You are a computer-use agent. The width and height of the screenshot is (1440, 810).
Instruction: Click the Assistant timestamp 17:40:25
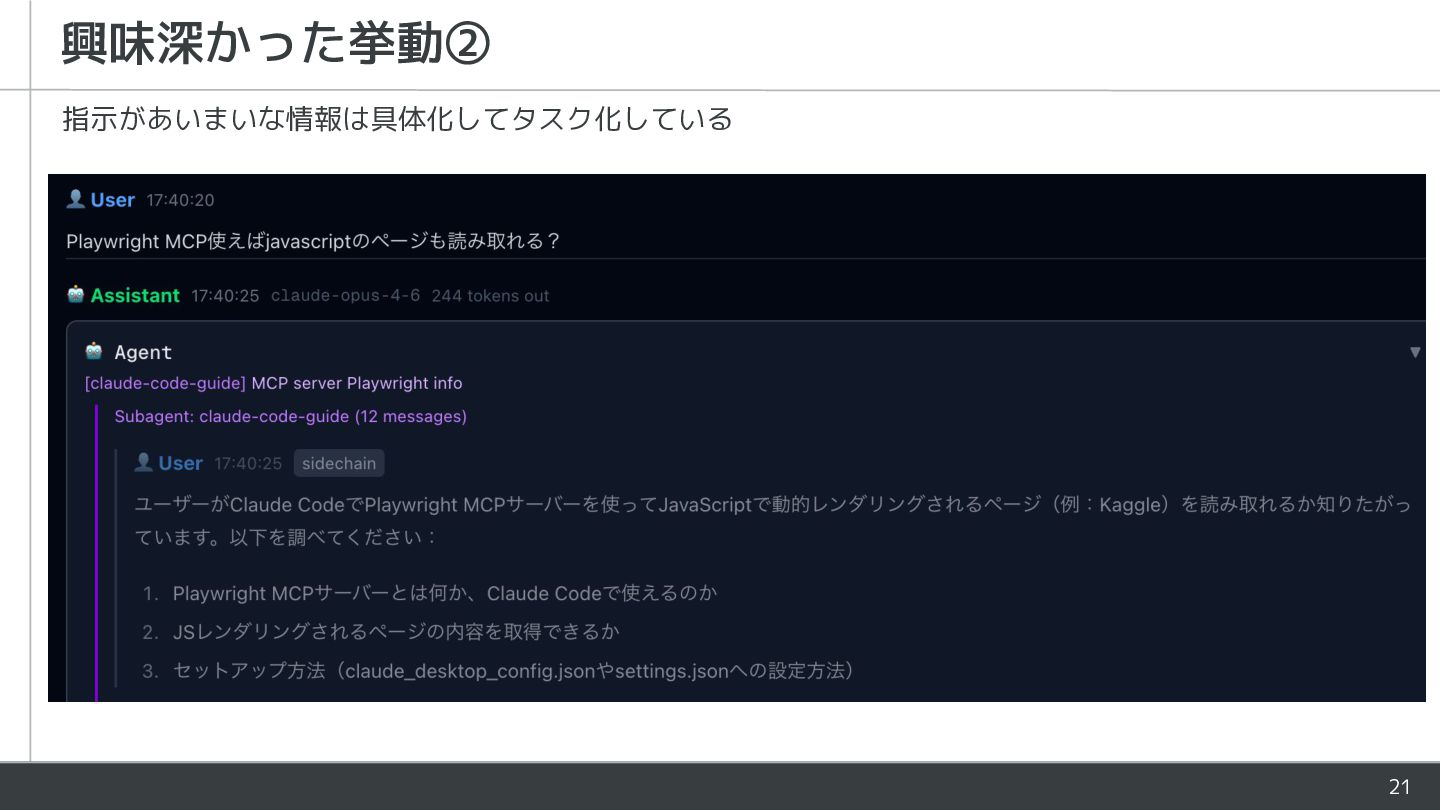(x=225, y=296)
